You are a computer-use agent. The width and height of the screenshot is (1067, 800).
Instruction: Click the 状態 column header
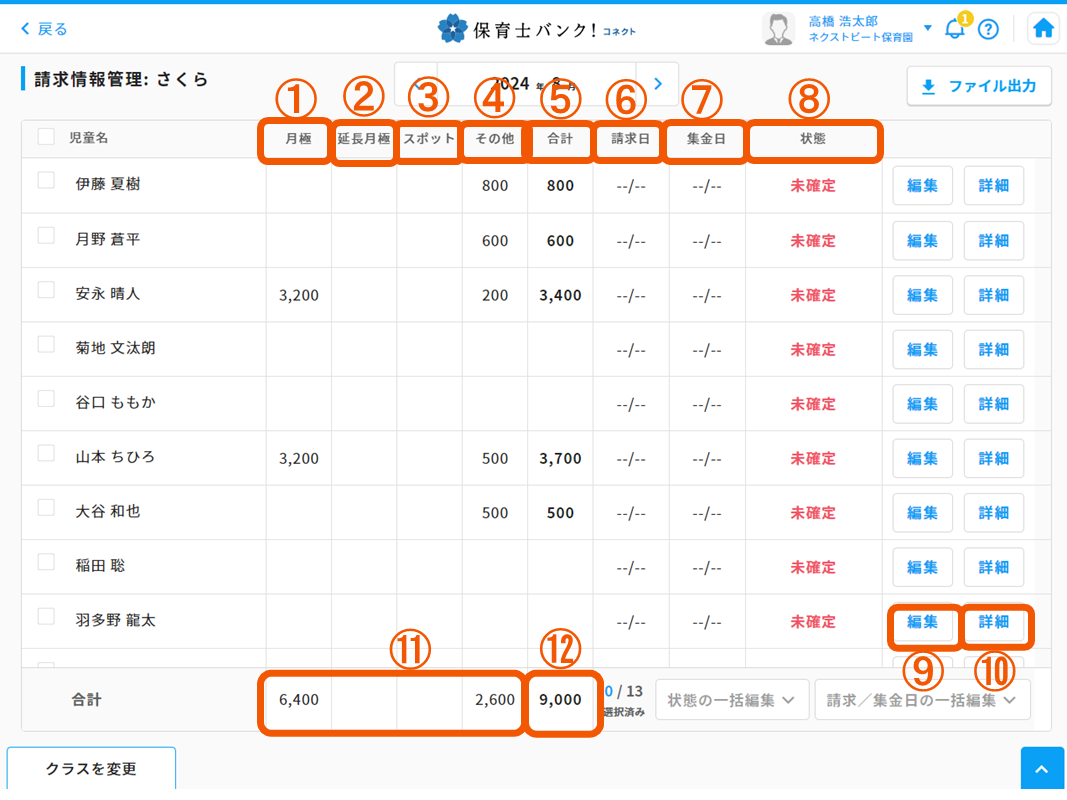click(x=813, y=139)
